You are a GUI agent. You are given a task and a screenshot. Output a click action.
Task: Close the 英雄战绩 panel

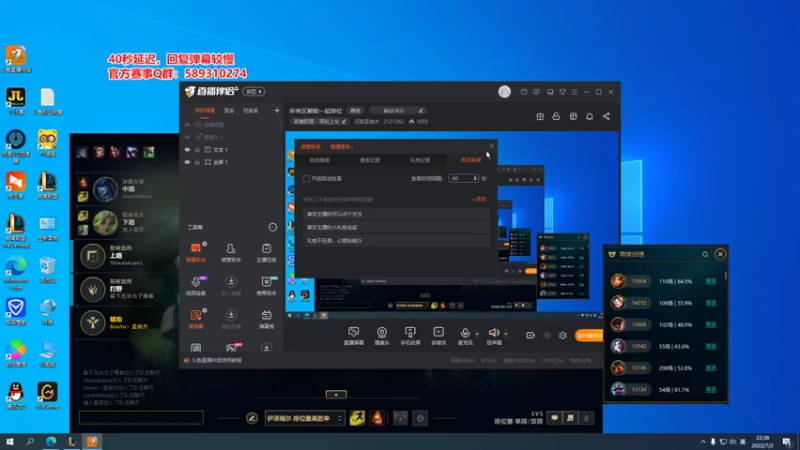point(720,254)
